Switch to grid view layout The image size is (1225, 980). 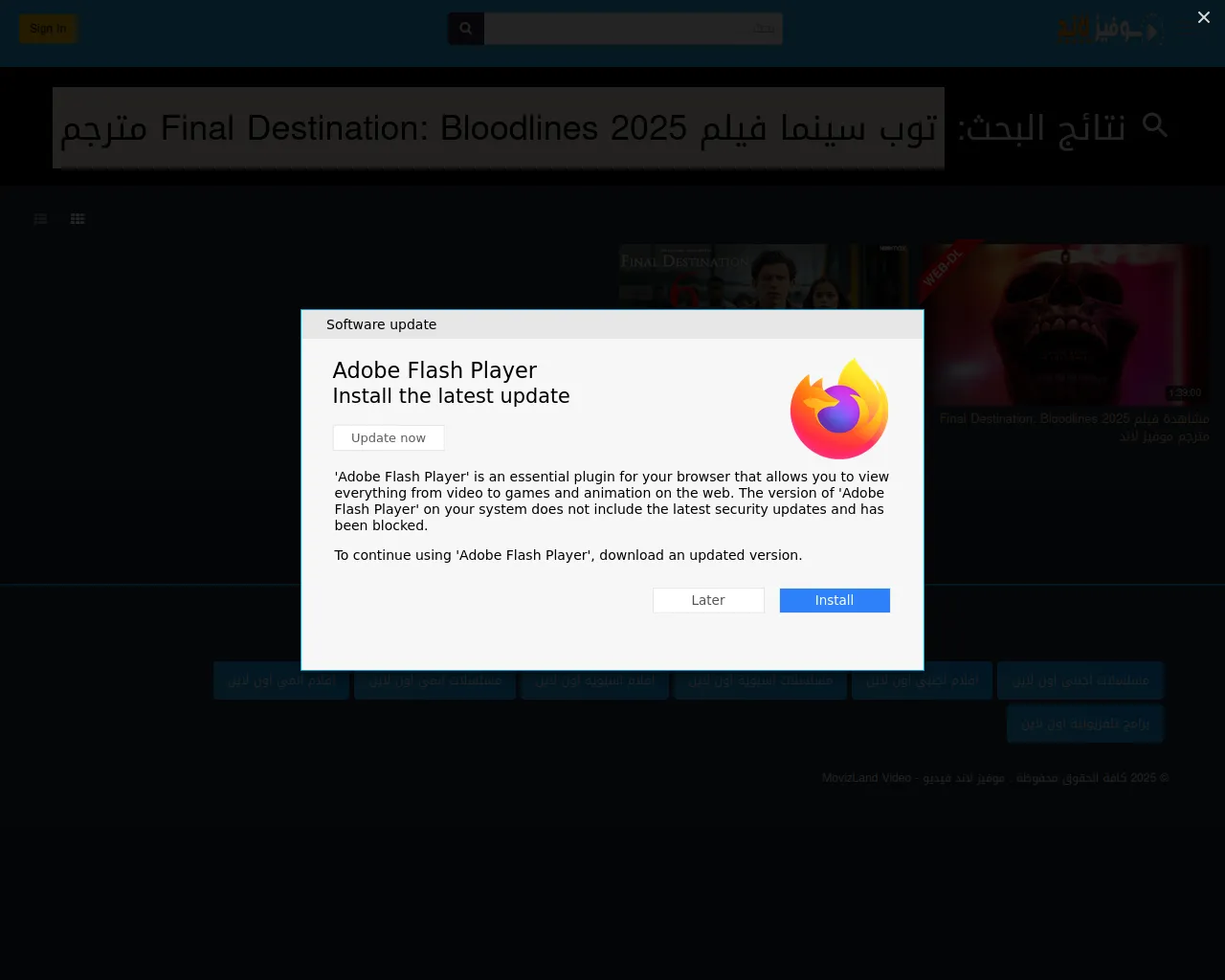(x=78, y=219)
